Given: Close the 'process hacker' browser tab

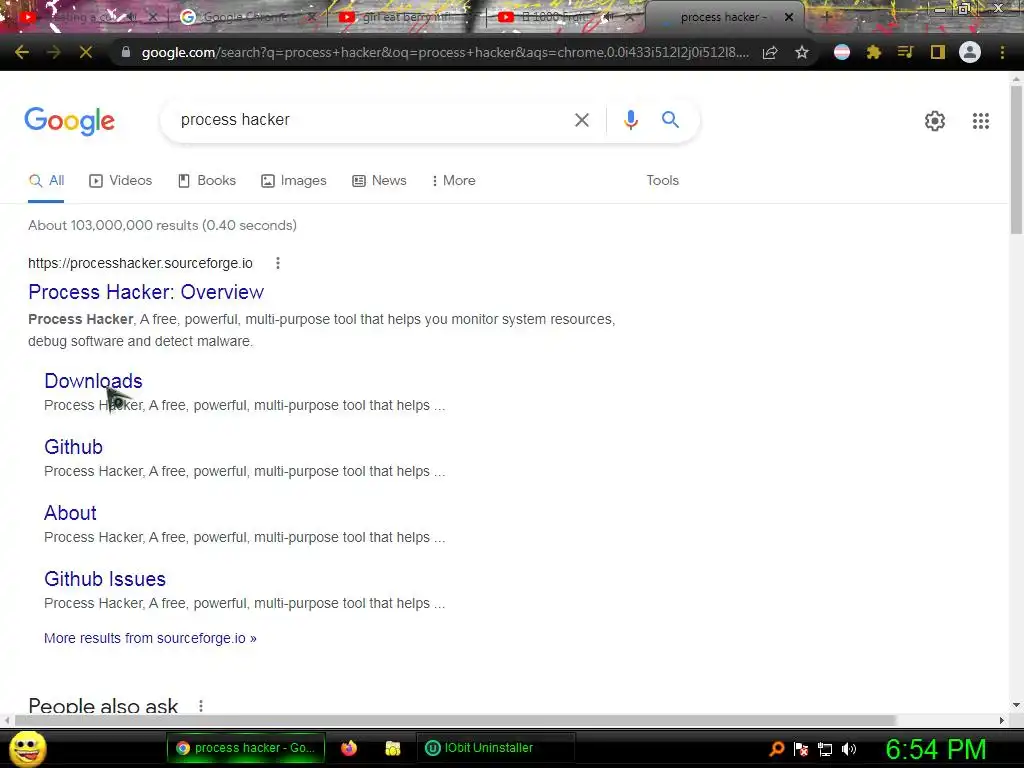Looking at the screenshot, I should 789,18.
